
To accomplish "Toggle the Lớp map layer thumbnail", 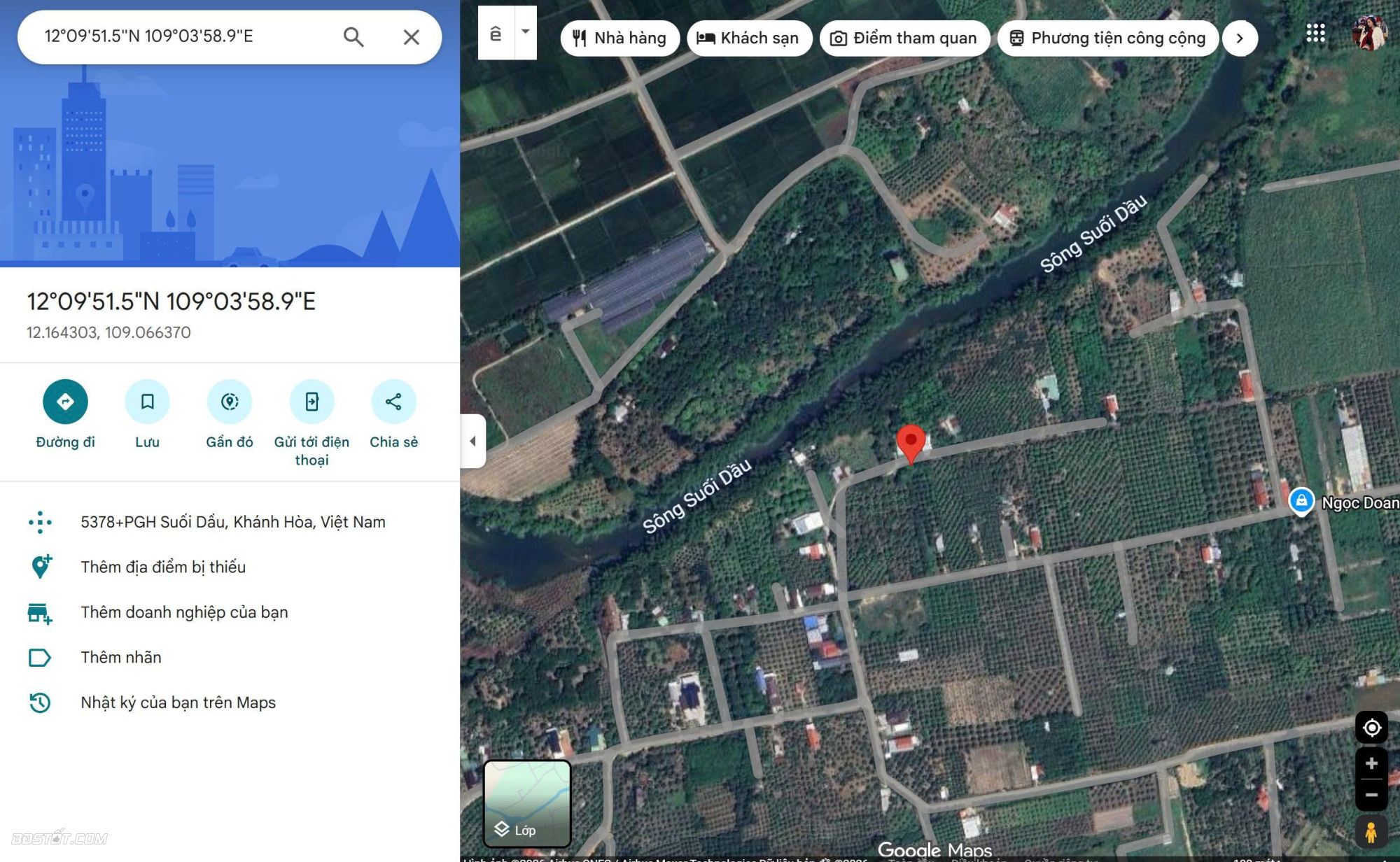I will click(527, 803).
